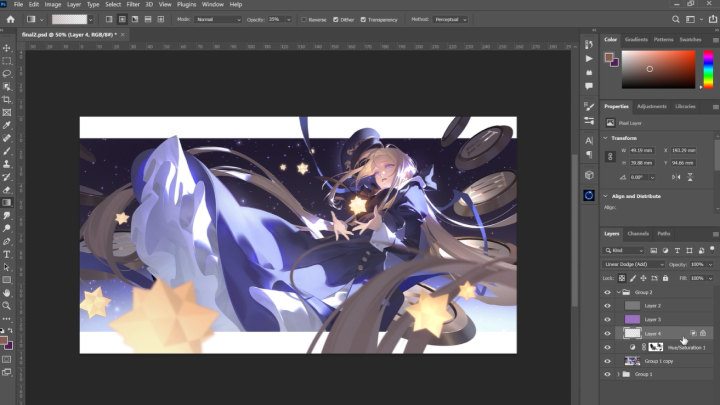Toggle the Transparency checkbox
The image size is (720, 405).
click(363, 20)
